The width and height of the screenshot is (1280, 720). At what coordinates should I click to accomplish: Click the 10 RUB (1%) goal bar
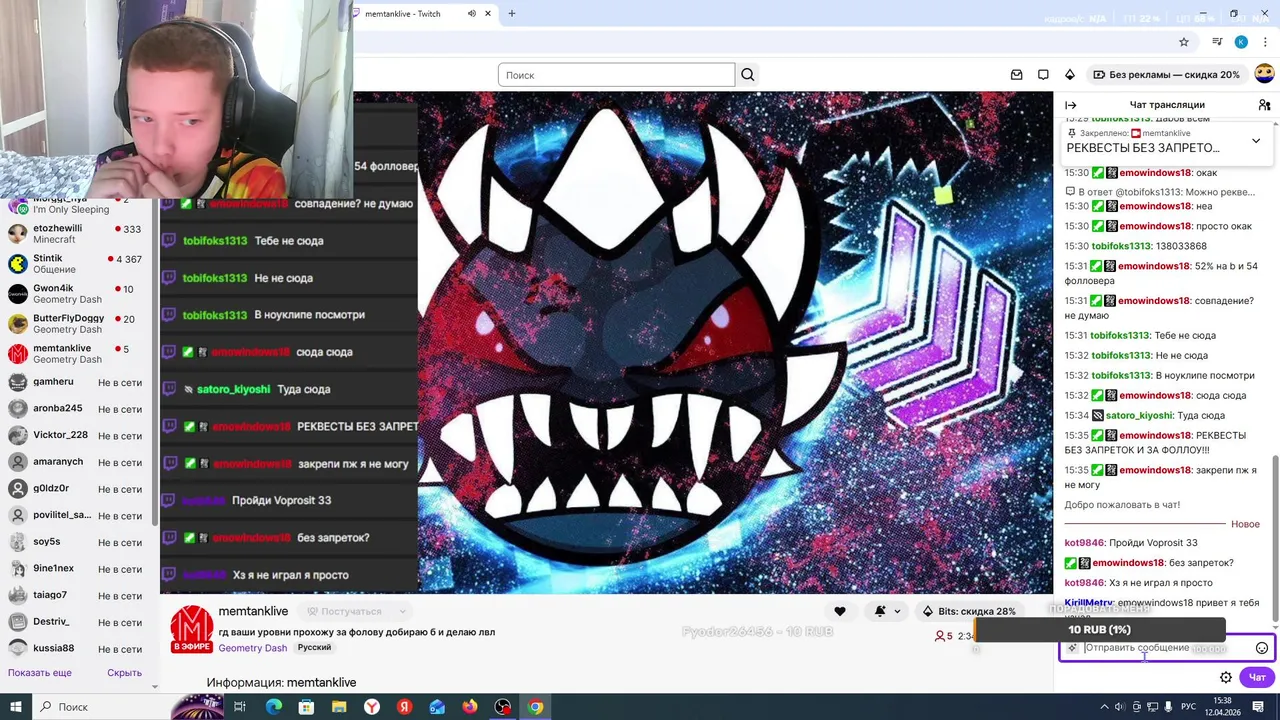click(x=1100, y=630)
